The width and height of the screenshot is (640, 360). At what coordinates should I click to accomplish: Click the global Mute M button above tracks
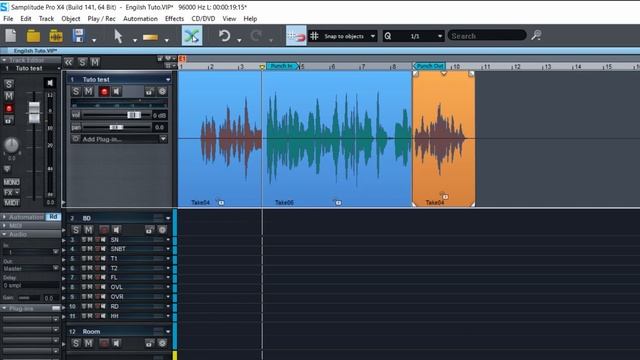pos(95,62)
